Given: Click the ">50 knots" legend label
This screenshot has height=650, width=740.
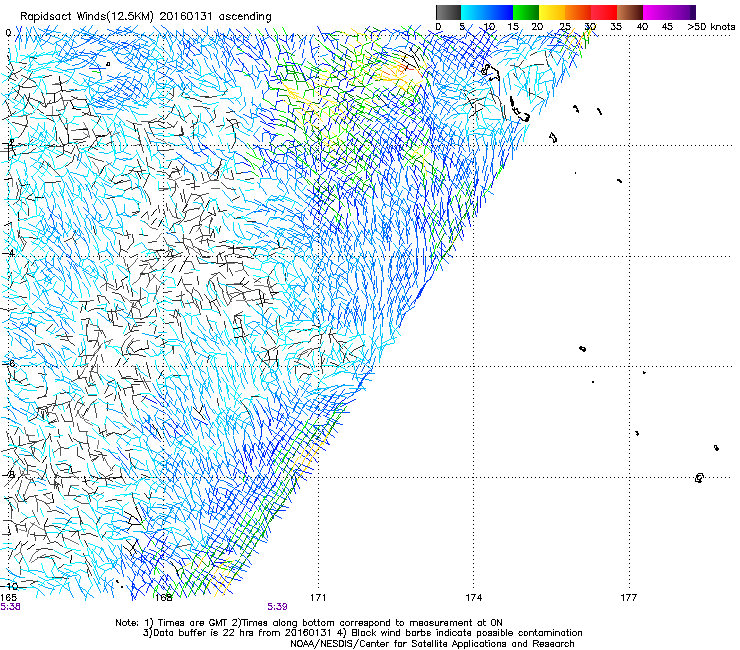Looking at the screenshot, I should pos(711,26).
